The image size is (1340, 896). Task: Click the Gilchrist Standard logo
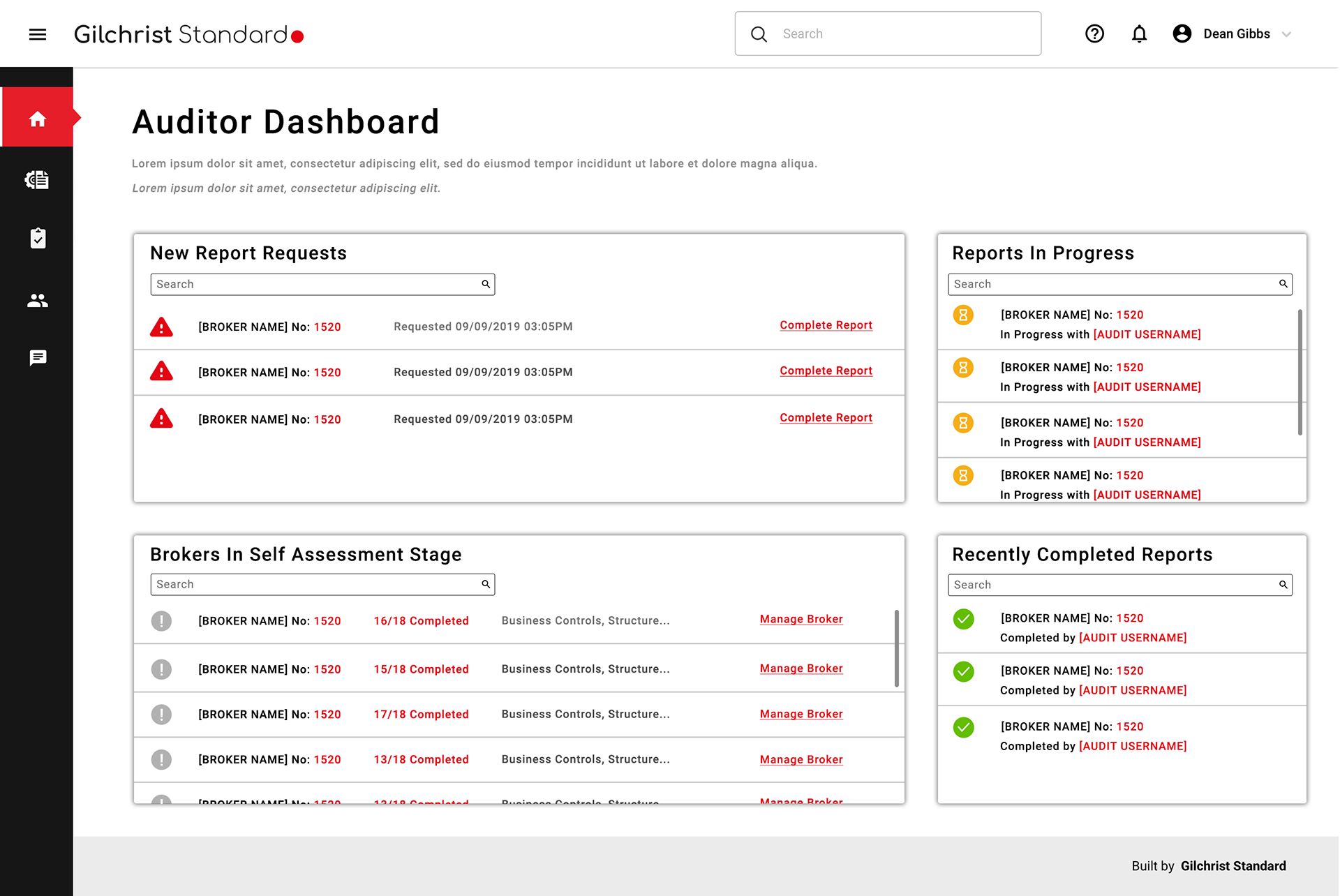tap(188, 34)
